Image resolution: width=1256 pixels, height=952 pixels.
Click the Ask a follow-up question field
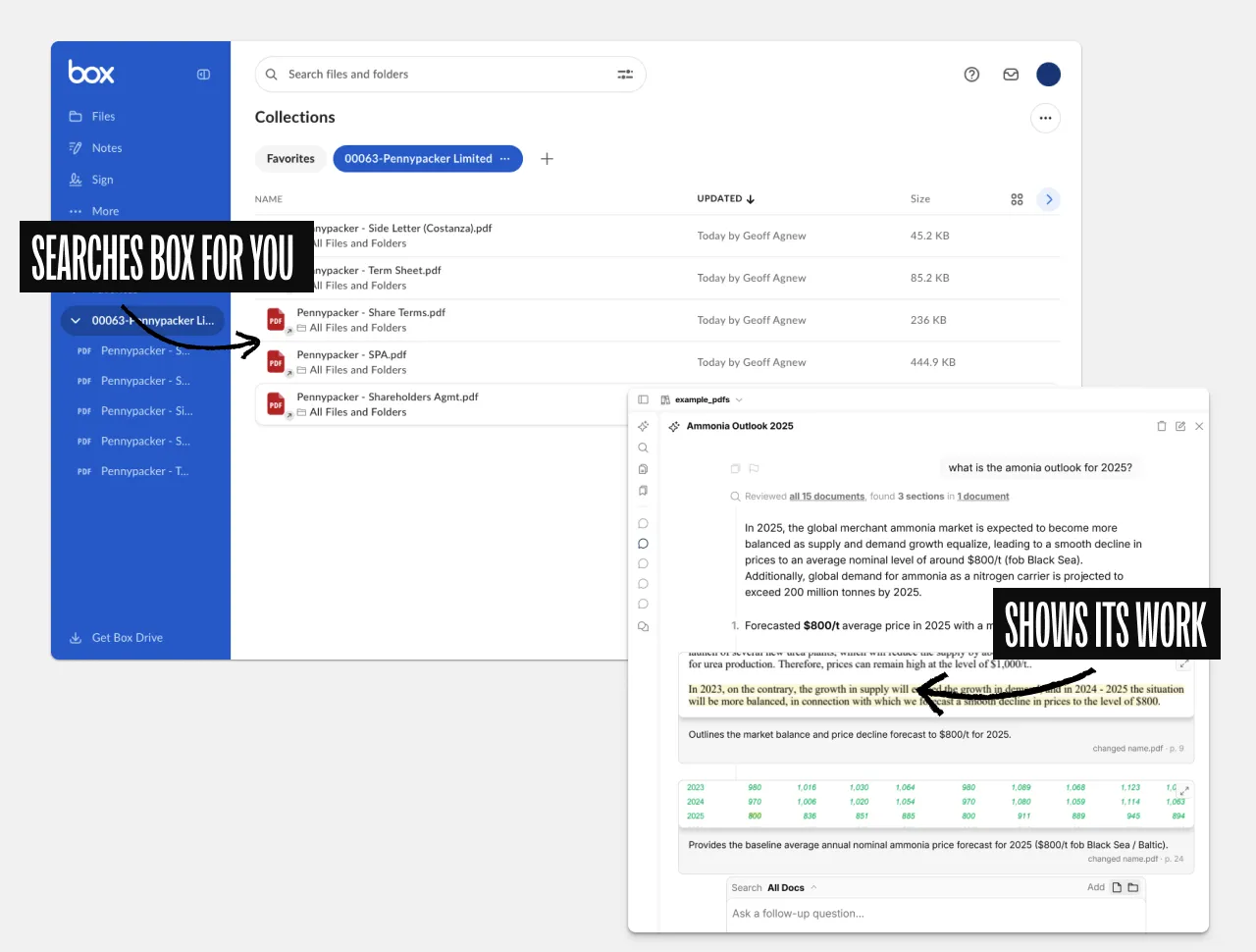click(x=936, y=915)
